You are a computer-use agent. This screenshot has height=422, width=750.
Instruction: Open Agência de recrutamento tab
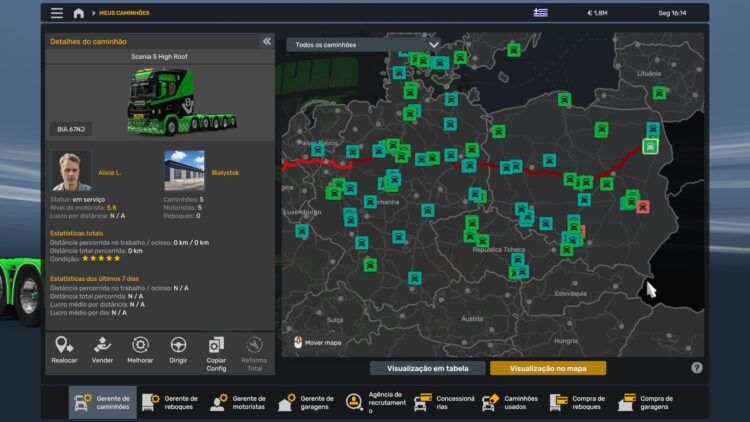[x=375, y=402]
